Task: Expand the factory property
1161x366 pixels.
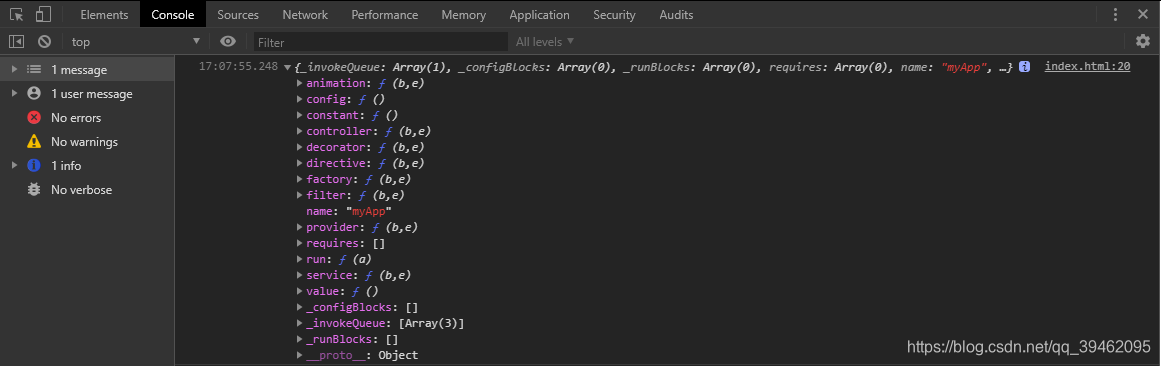Action: click(x=300, y=179)
